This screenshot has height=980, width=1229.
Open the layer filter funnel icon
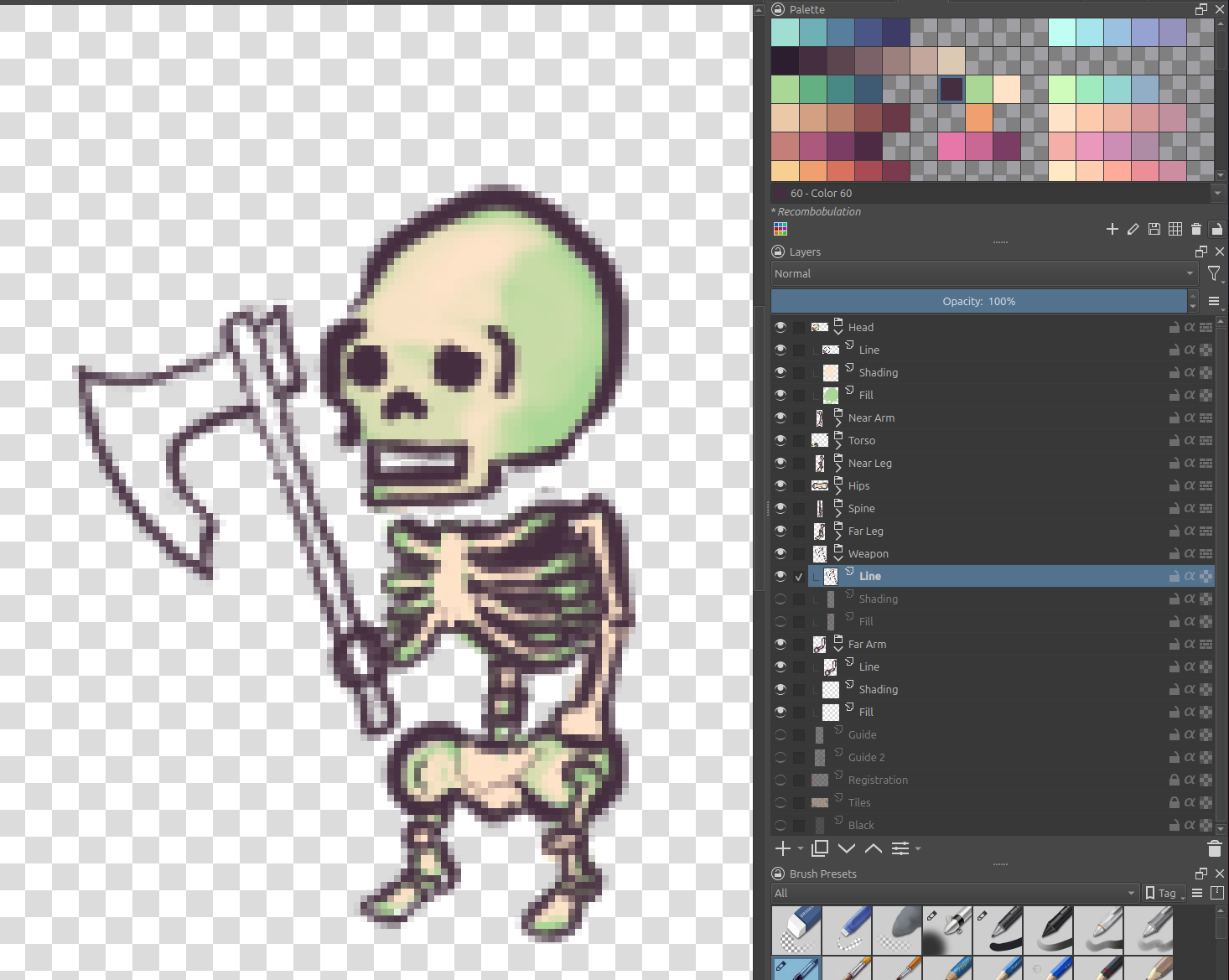tap(1214, 273)
